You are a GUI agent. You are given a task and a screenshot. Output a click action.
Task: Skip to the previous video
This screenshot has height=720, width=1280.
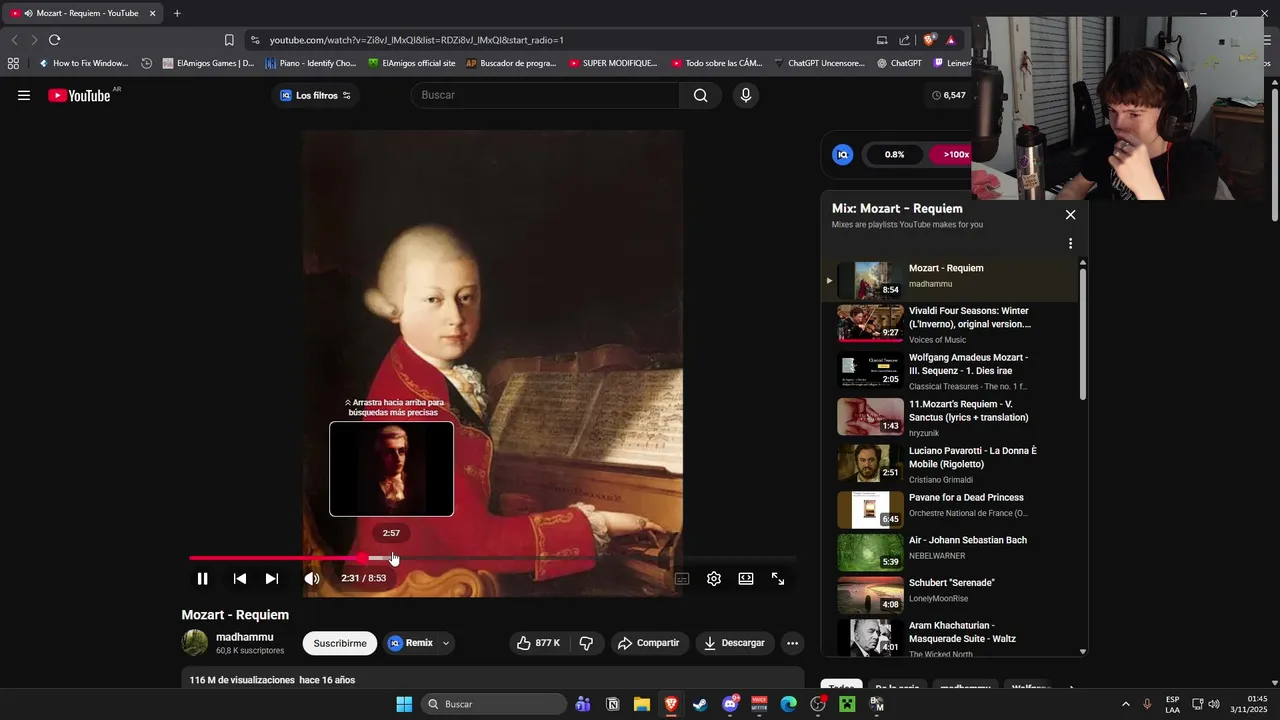click(x=240, y=579)
